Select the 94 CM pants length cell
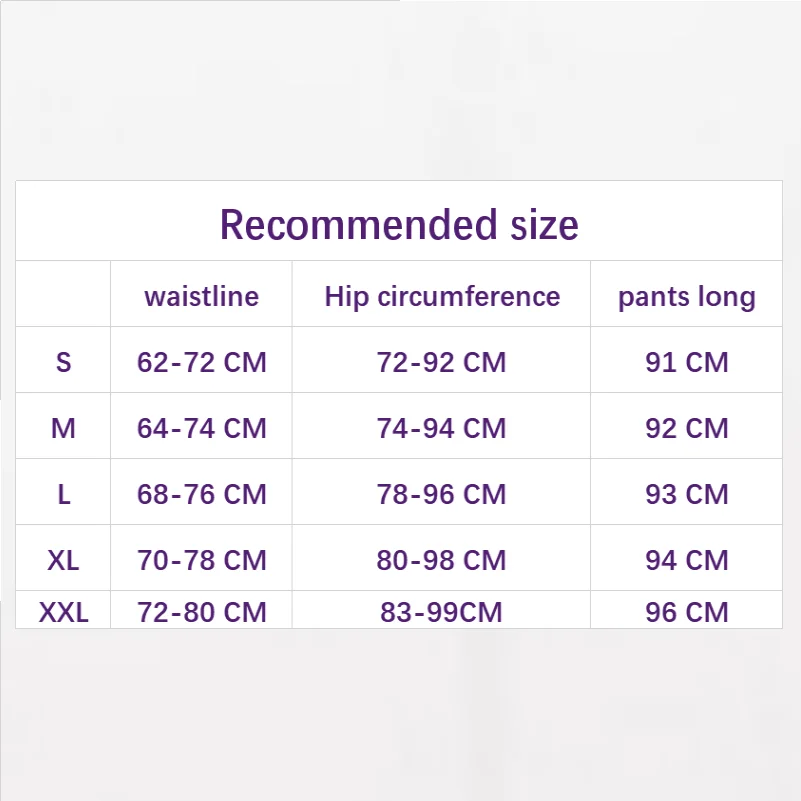The image size is (801, 801). pyautogui.click(x=687, y=560)
